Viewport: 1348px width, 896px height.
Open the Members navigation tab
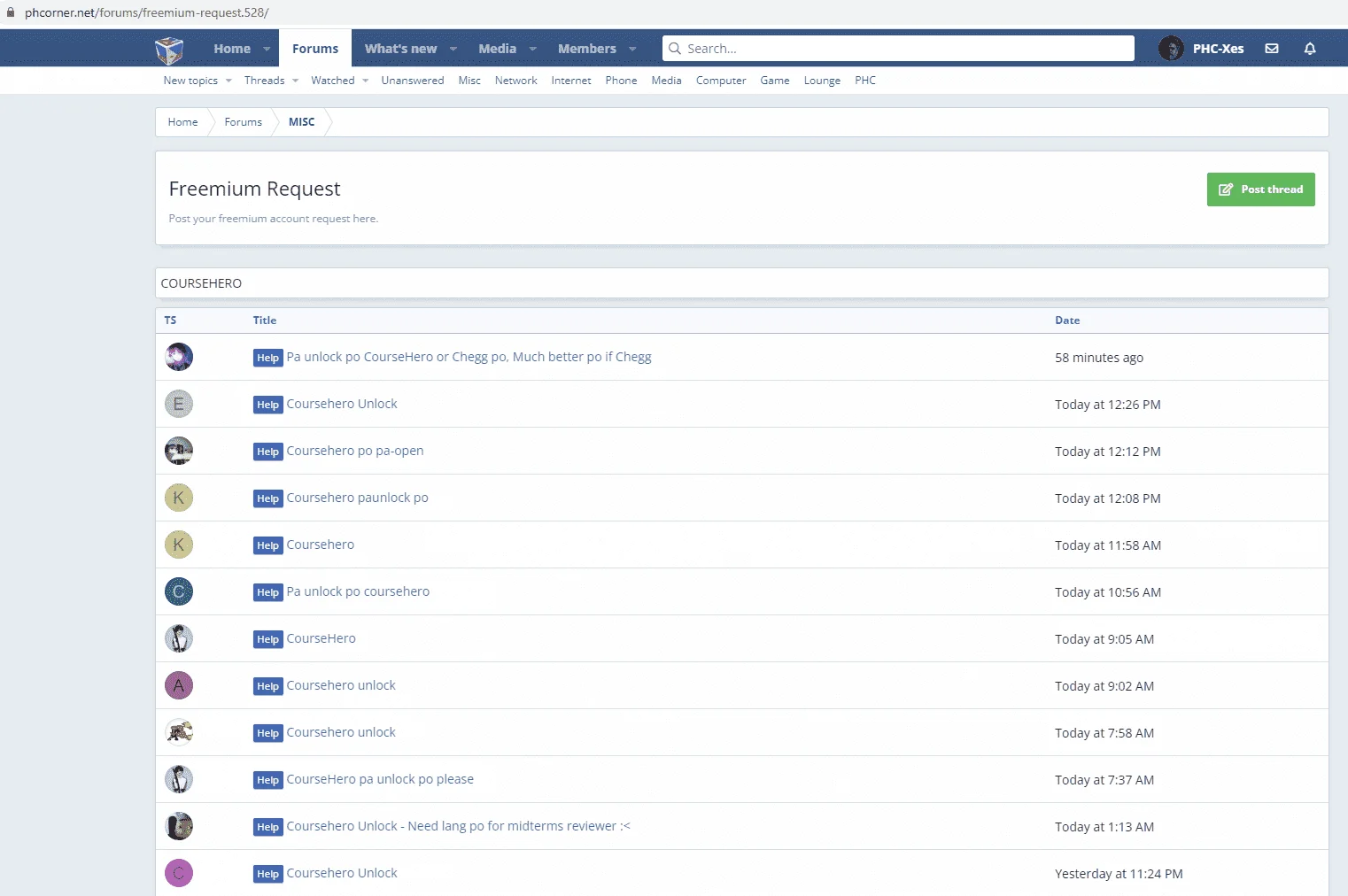[x=587, y=49]
